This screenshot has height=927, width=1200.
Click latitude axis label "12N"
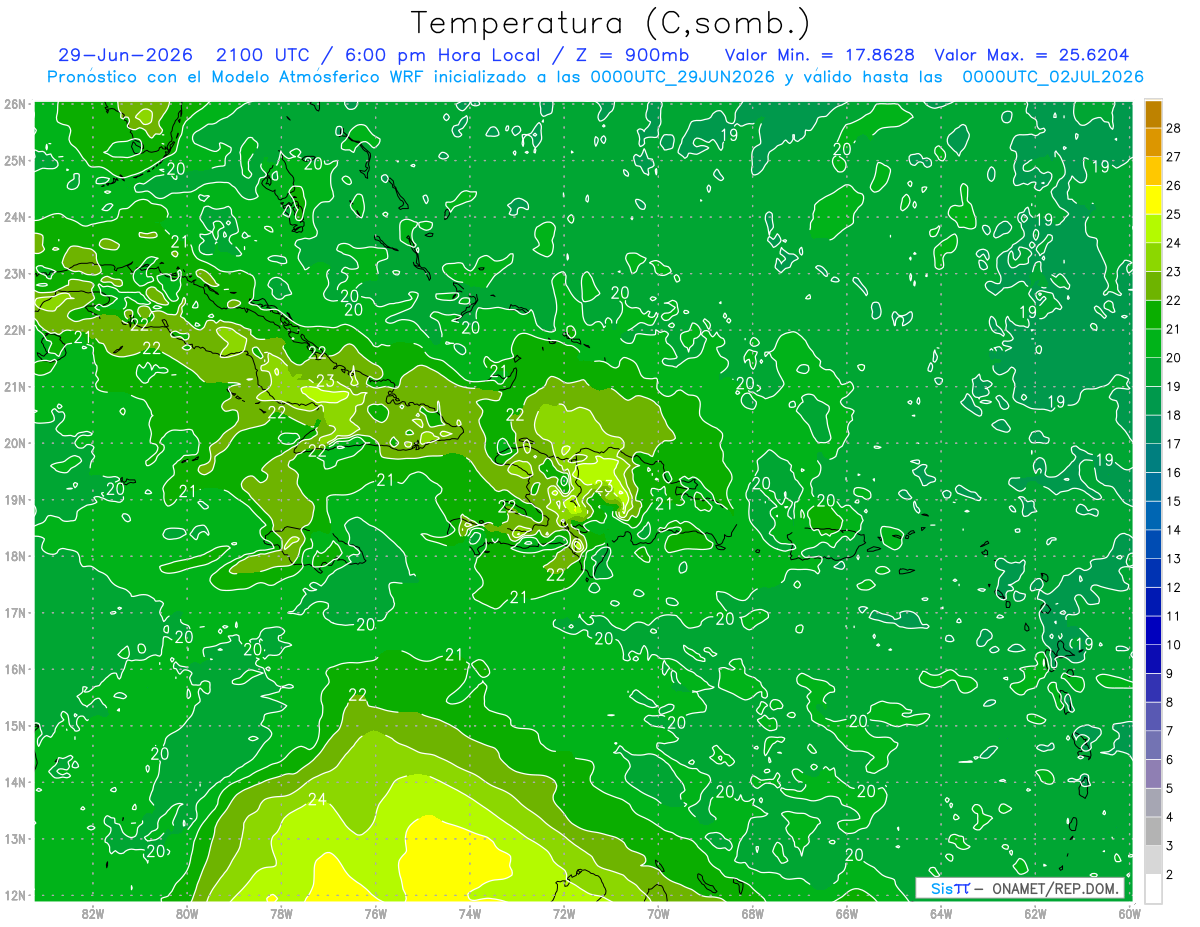[14, 895]
